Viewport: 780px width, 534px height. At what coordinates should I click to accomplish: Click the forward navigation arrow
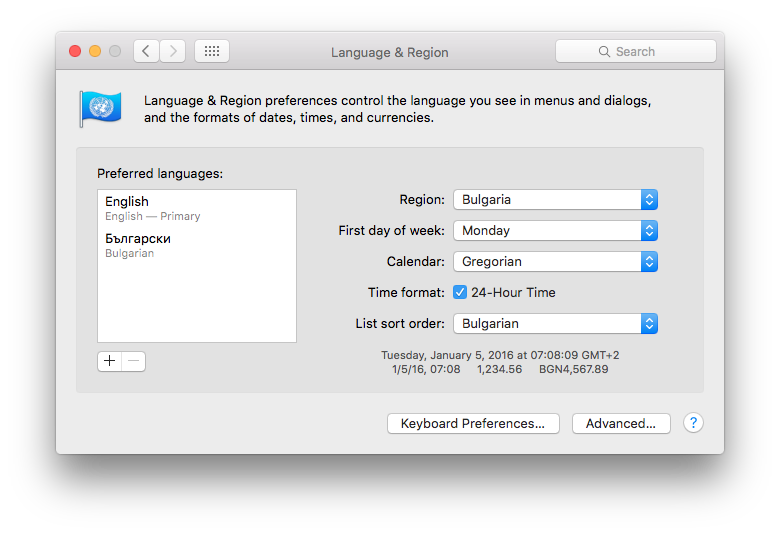coord(172,51)
